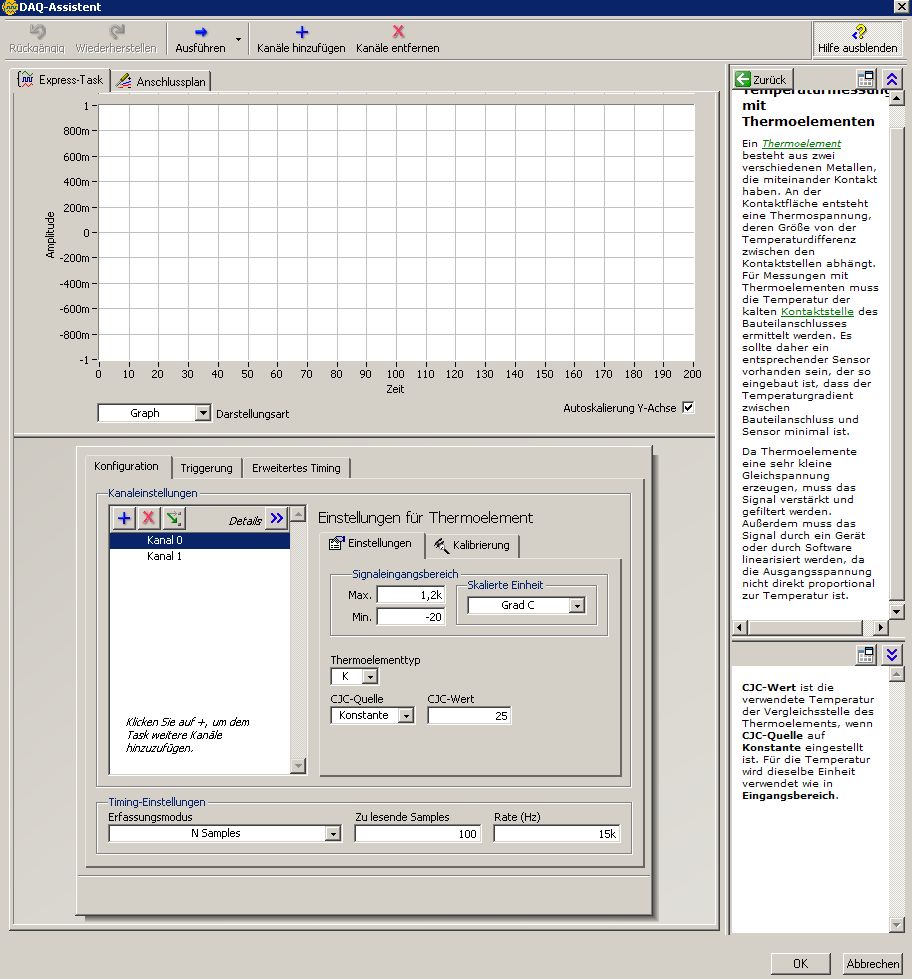Screen dimensions: 912x979
Task: Click lower help panel layout icon
Action: pos(866,654)
